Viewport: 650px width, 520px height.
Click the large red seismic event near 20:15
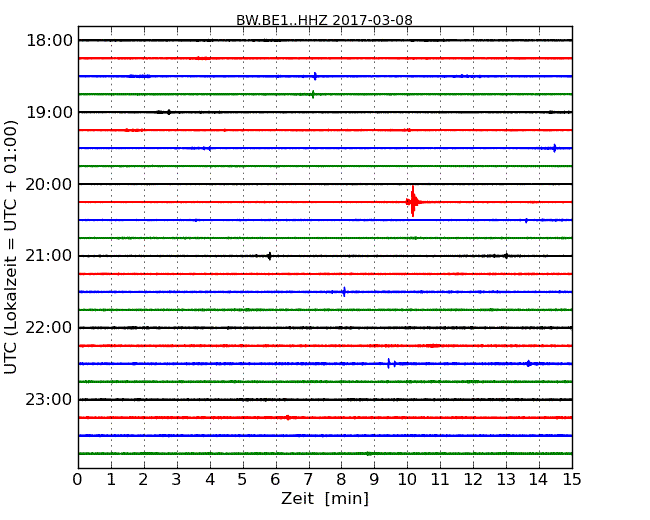[x=413, y=202]
